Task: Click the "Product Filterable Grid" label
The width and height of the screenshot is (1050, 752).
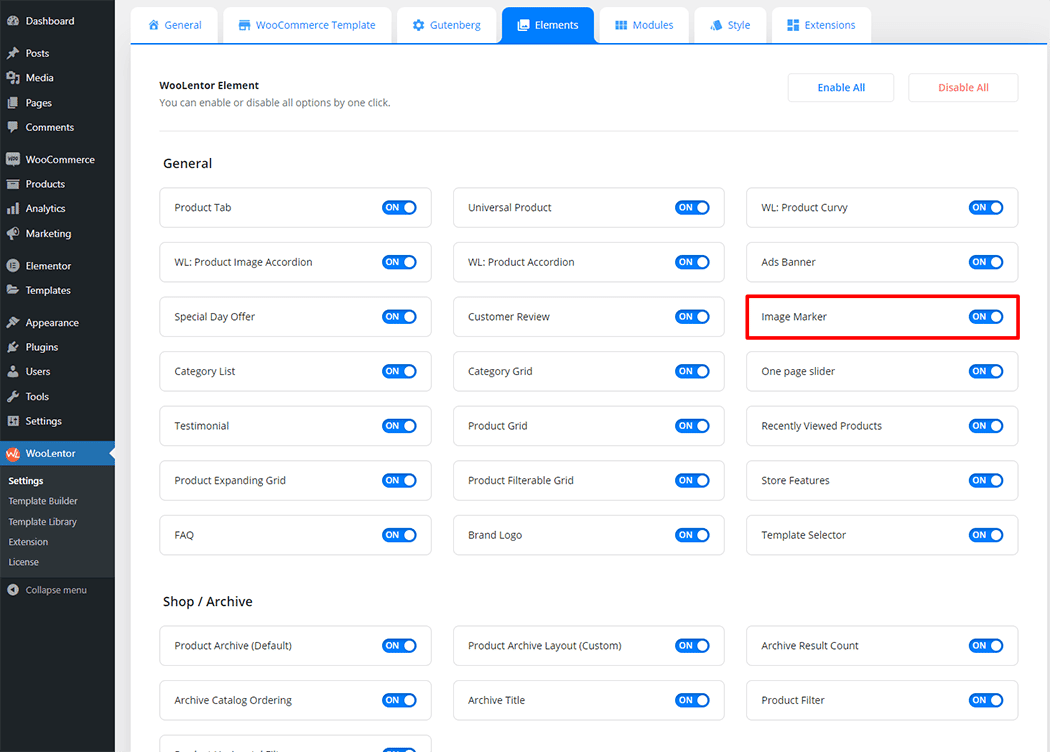Action: tap(520, 480)
